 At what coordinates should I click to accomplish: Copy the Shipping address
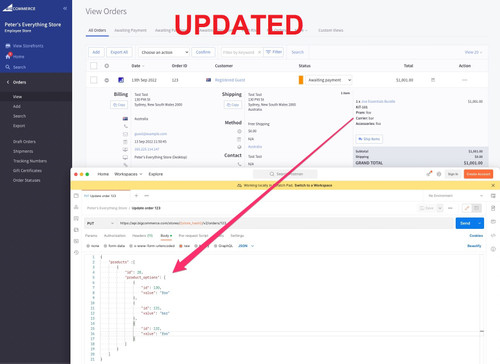(x=233, y=105)
